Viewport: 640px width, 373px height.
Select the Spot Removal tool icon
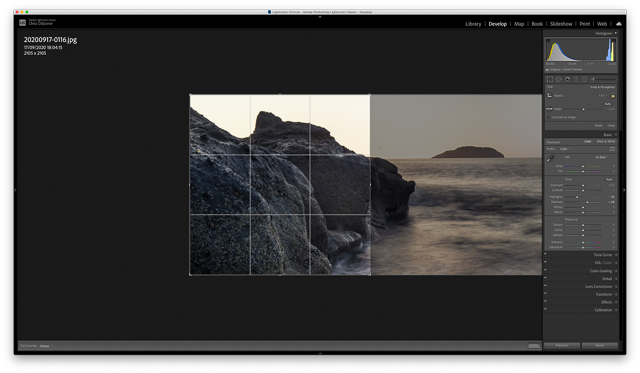pos(559,79)
